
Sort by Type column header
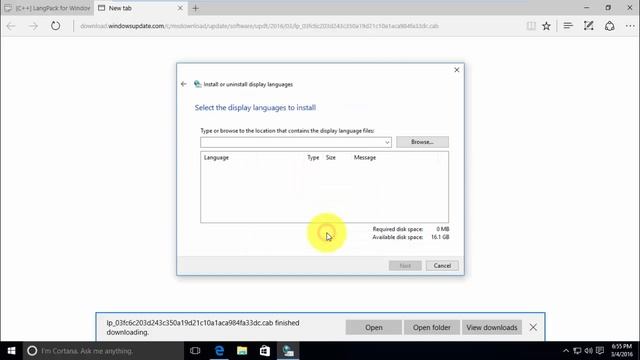click(313, 158)
